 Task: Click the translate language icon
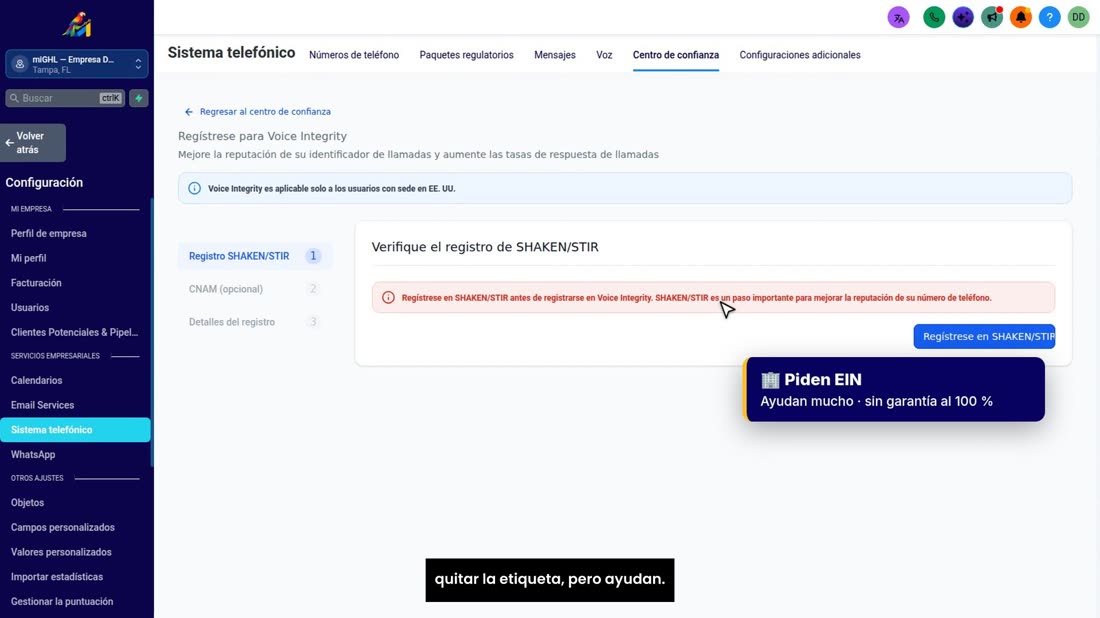[898, 18]
